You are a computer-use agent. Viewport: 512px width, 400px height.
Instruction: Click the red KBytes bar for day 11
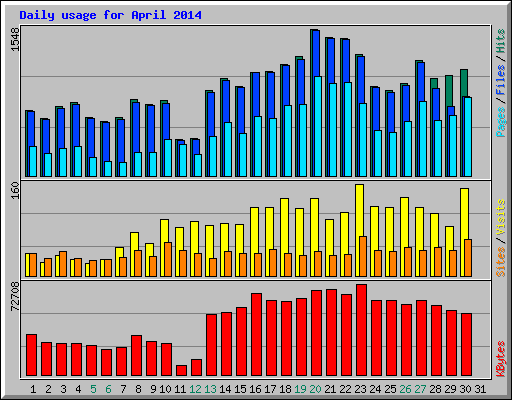coord(181,370)
